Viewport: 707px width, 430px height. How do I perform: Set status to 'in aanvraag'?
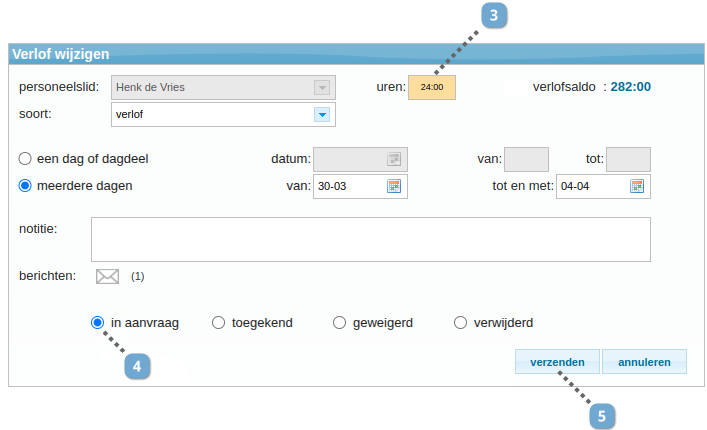[x=97, y=322]
